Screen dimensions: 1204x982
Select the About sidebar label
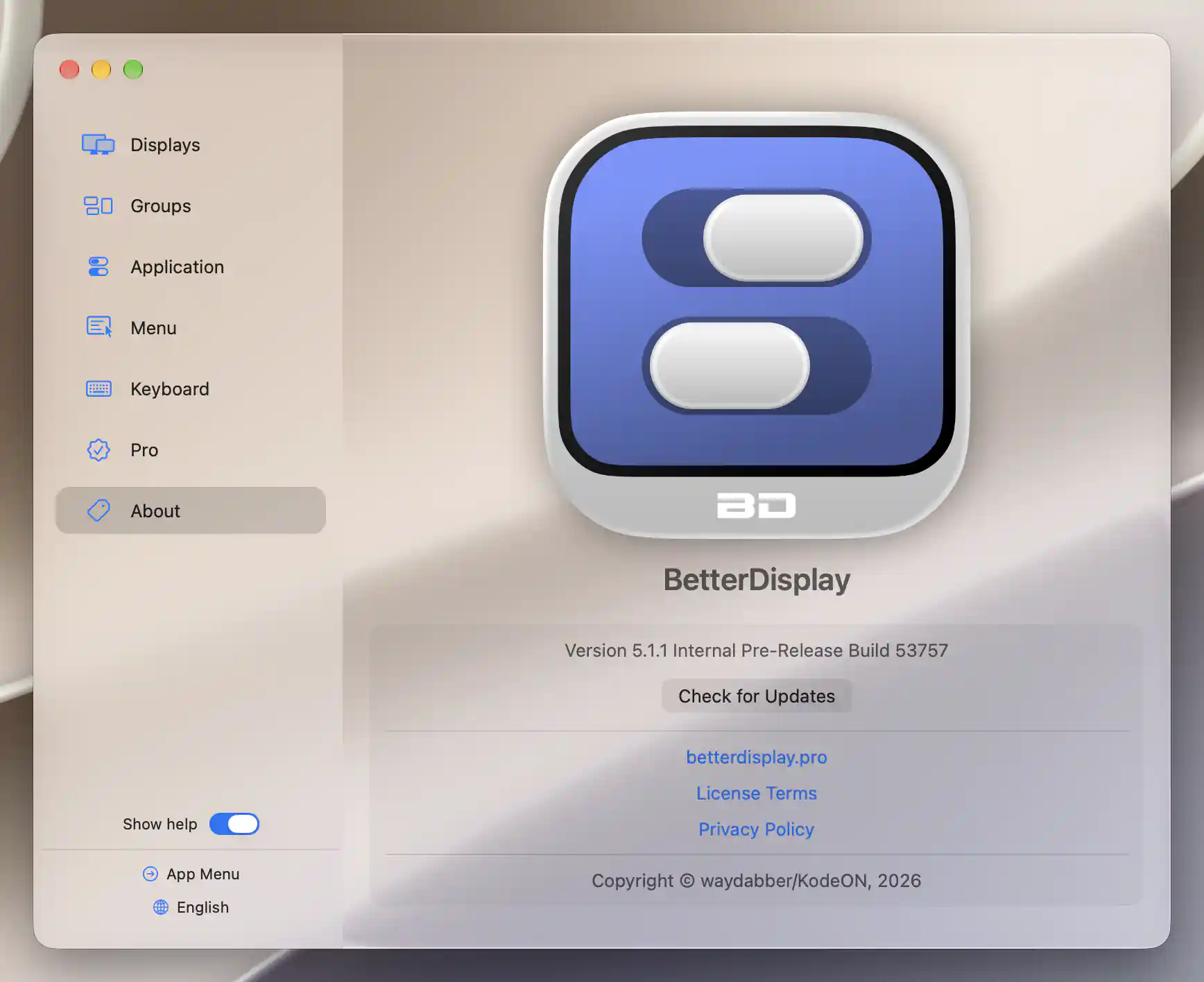point(155,511)
